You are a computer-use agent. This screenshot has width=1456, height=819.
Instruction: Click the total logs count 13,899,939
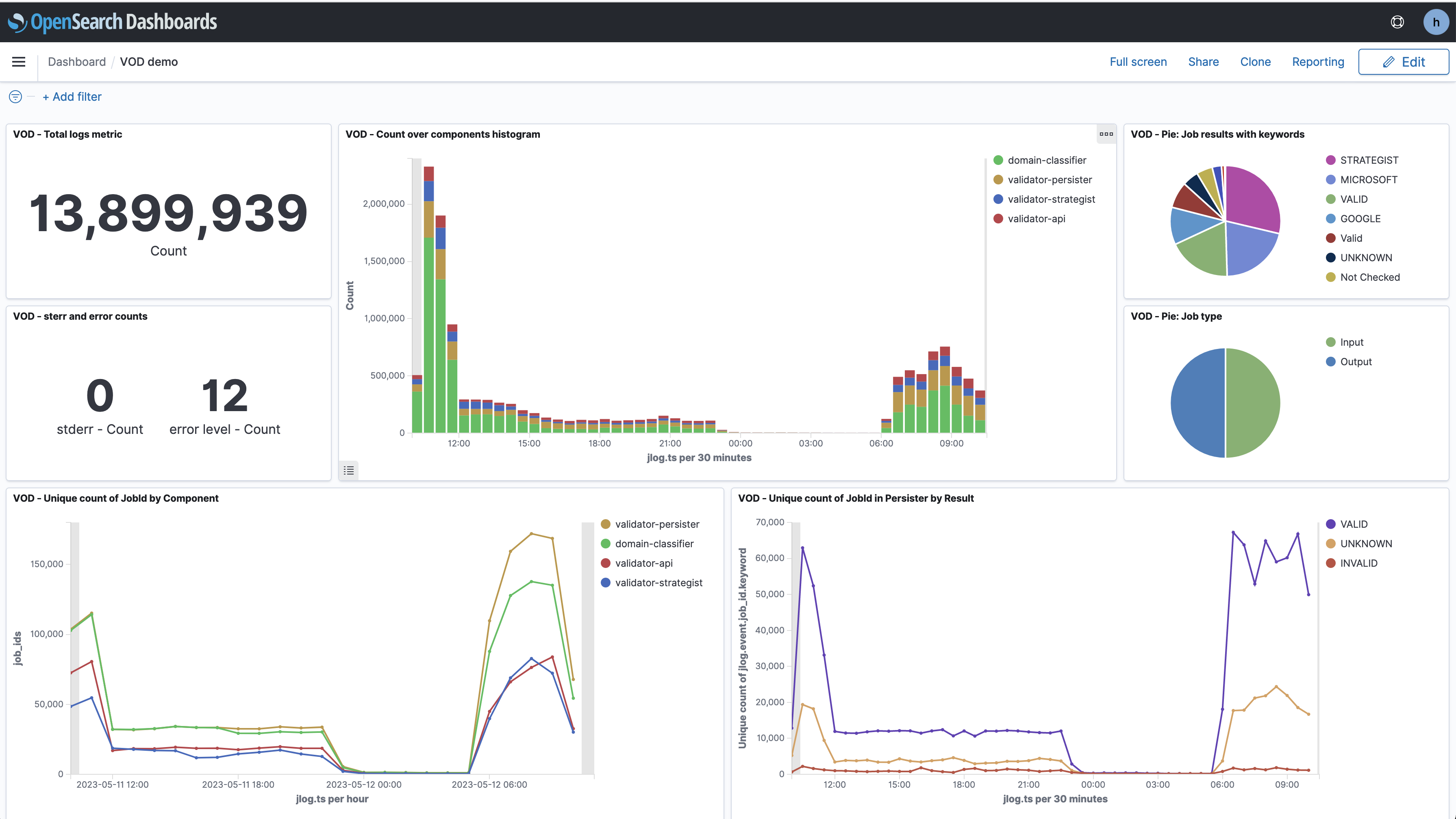click(x=168, y=214)
